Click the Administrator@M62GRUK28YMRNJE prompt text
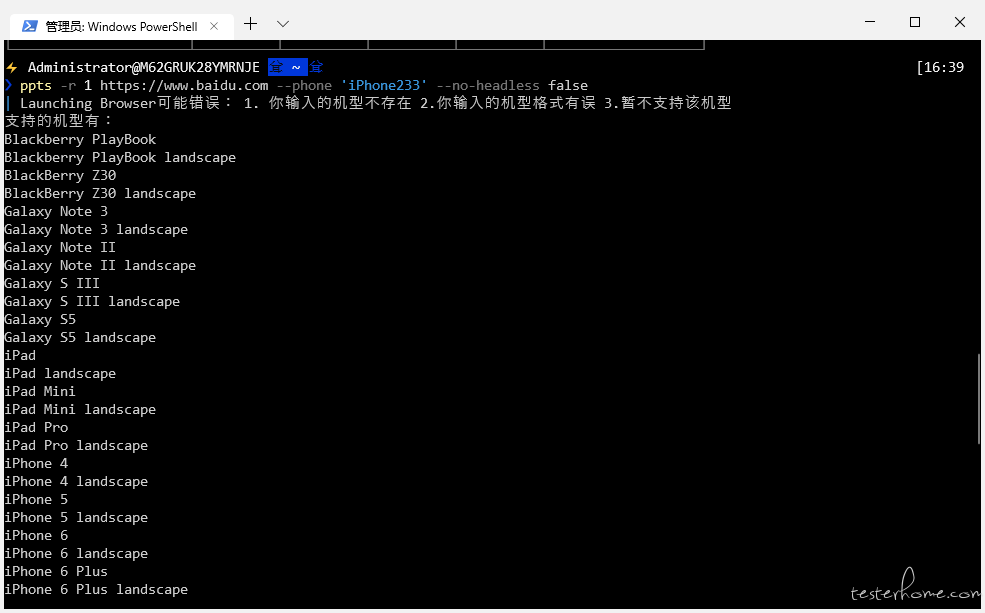Image resolution: width=985 pixels, height=613 pixels. pos(143,67)
